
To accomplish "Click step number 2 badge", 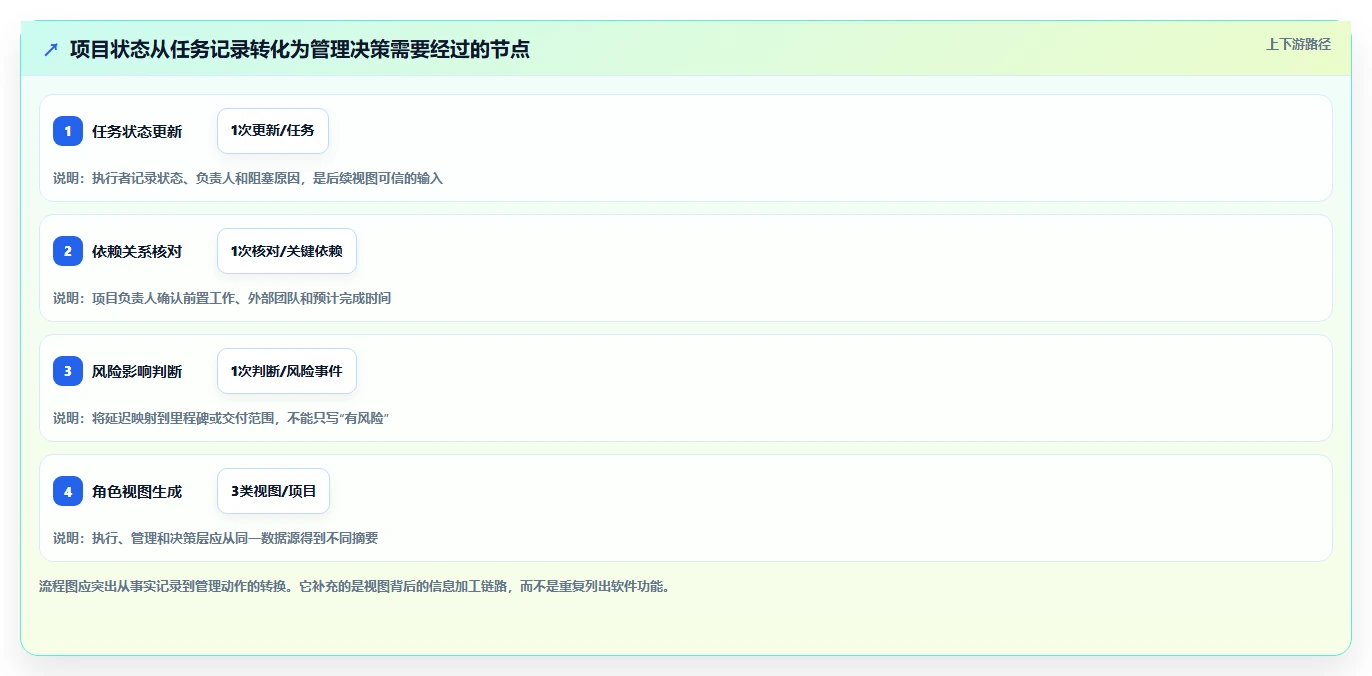I will (68, 251).
